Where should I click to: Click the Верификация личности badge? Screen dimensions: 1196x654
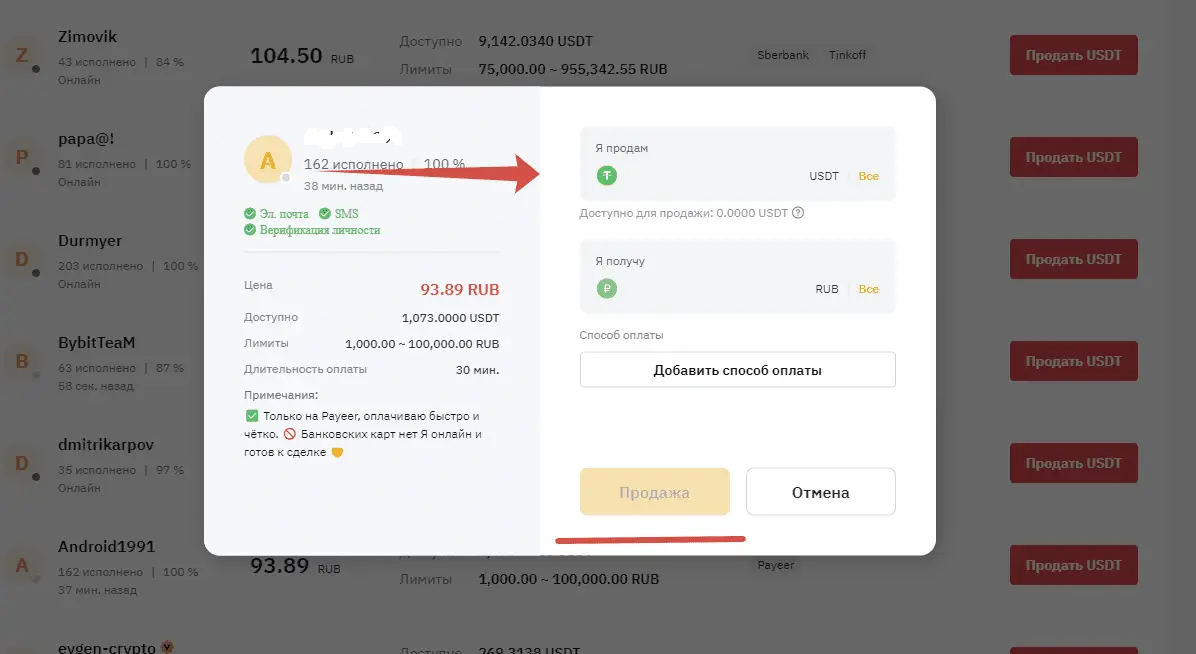point(310,230)
